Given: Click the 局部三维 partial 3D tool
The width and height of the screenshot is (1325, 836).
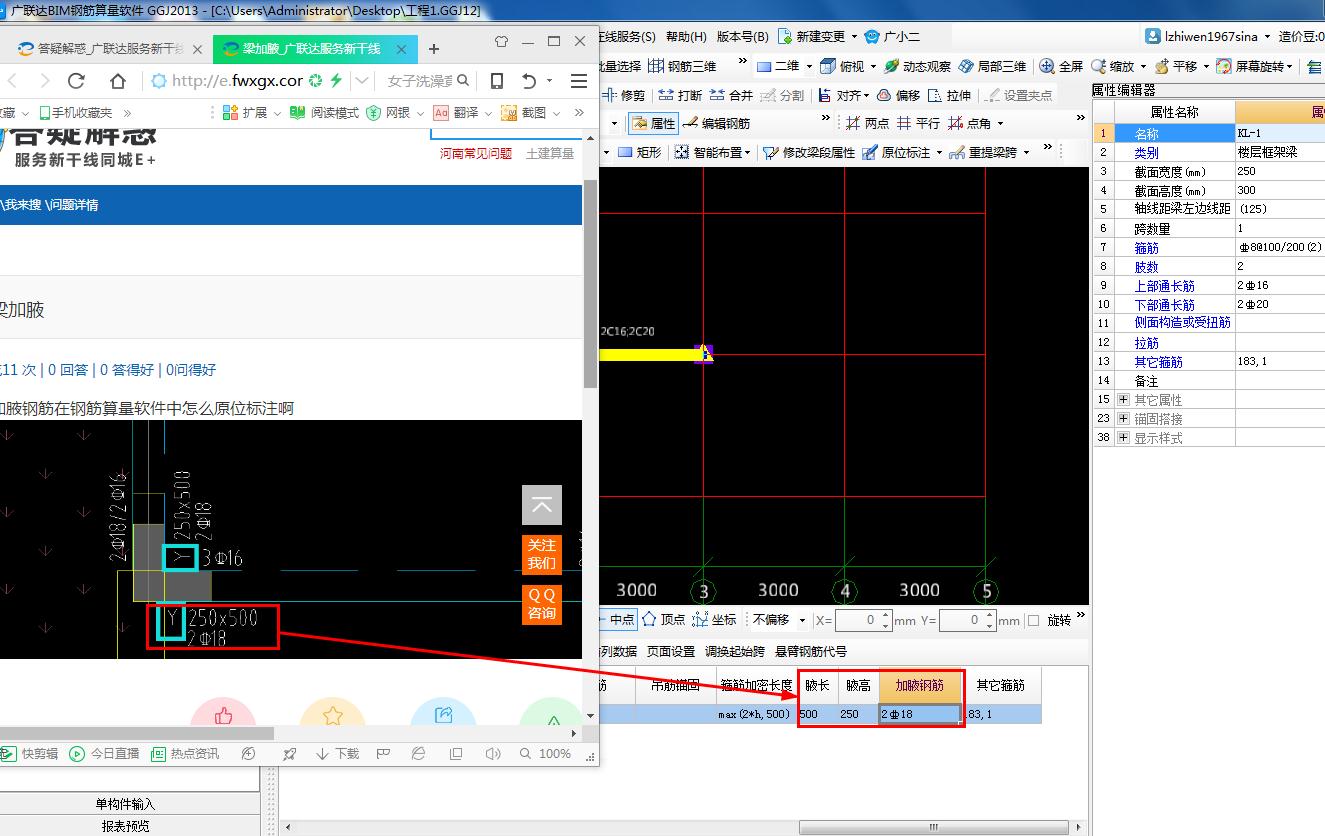Looking at the screenshot, I should 992,66.
